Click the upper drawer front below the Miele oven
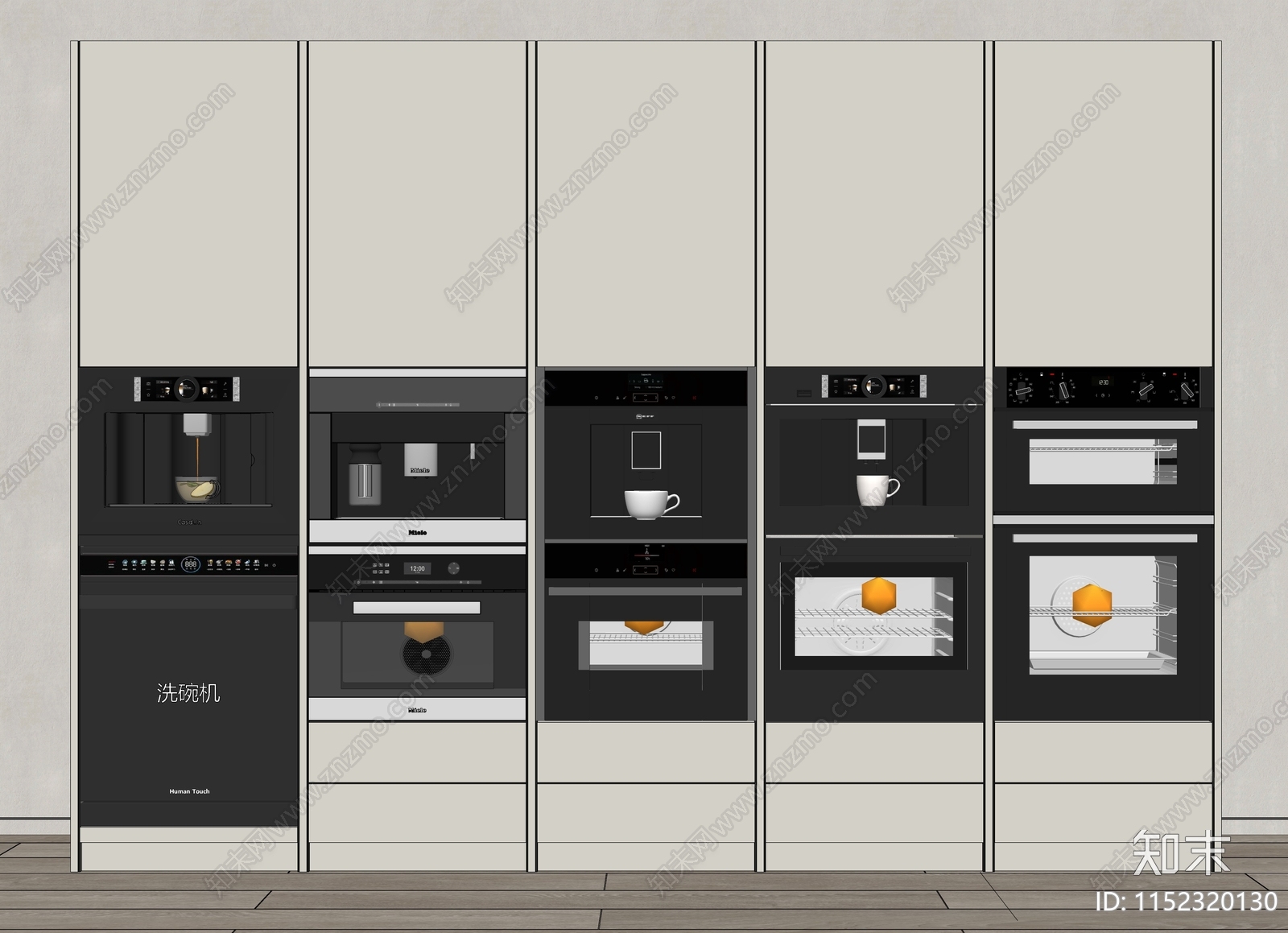 point(418,753)
